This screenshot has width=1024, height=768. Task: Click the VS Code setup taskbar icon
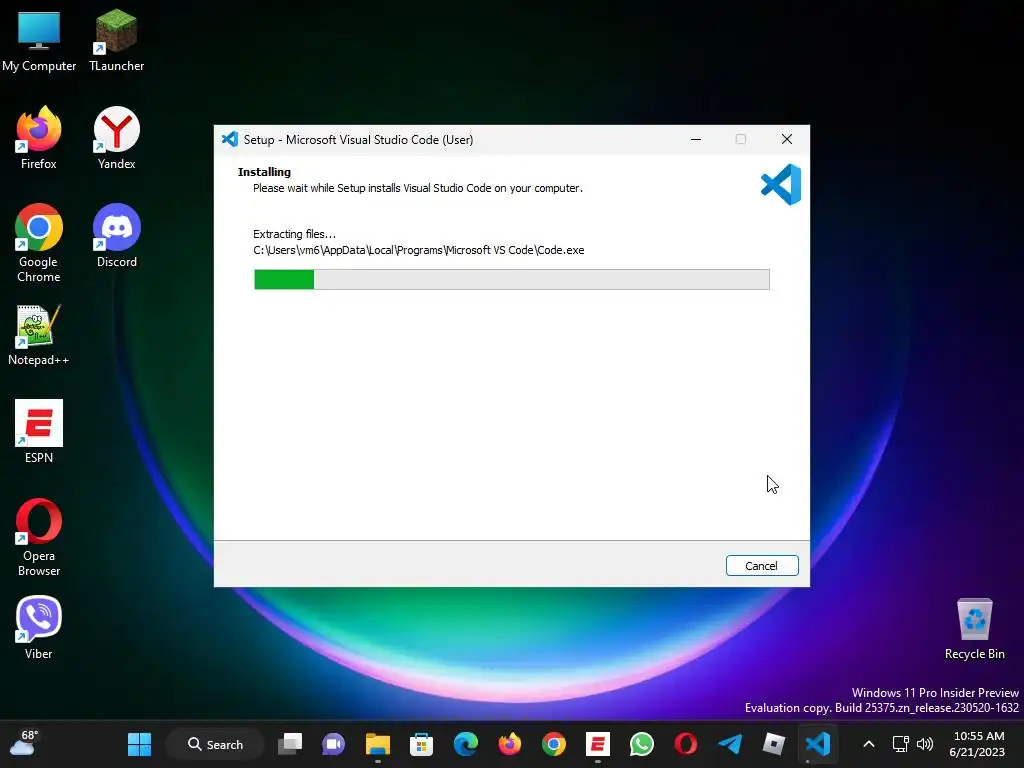coord(818,744)
